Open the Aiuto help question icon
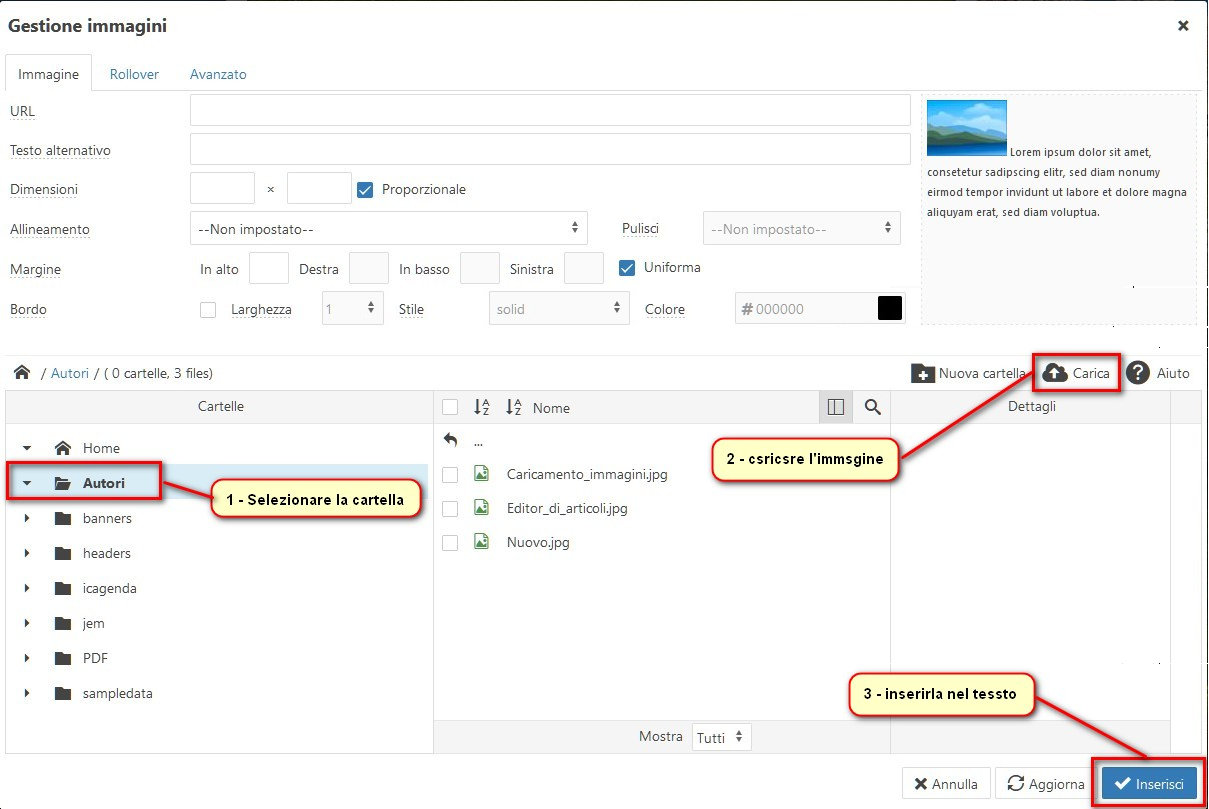The width and height of the screenshot is (1209, 809). [1137, 373]
